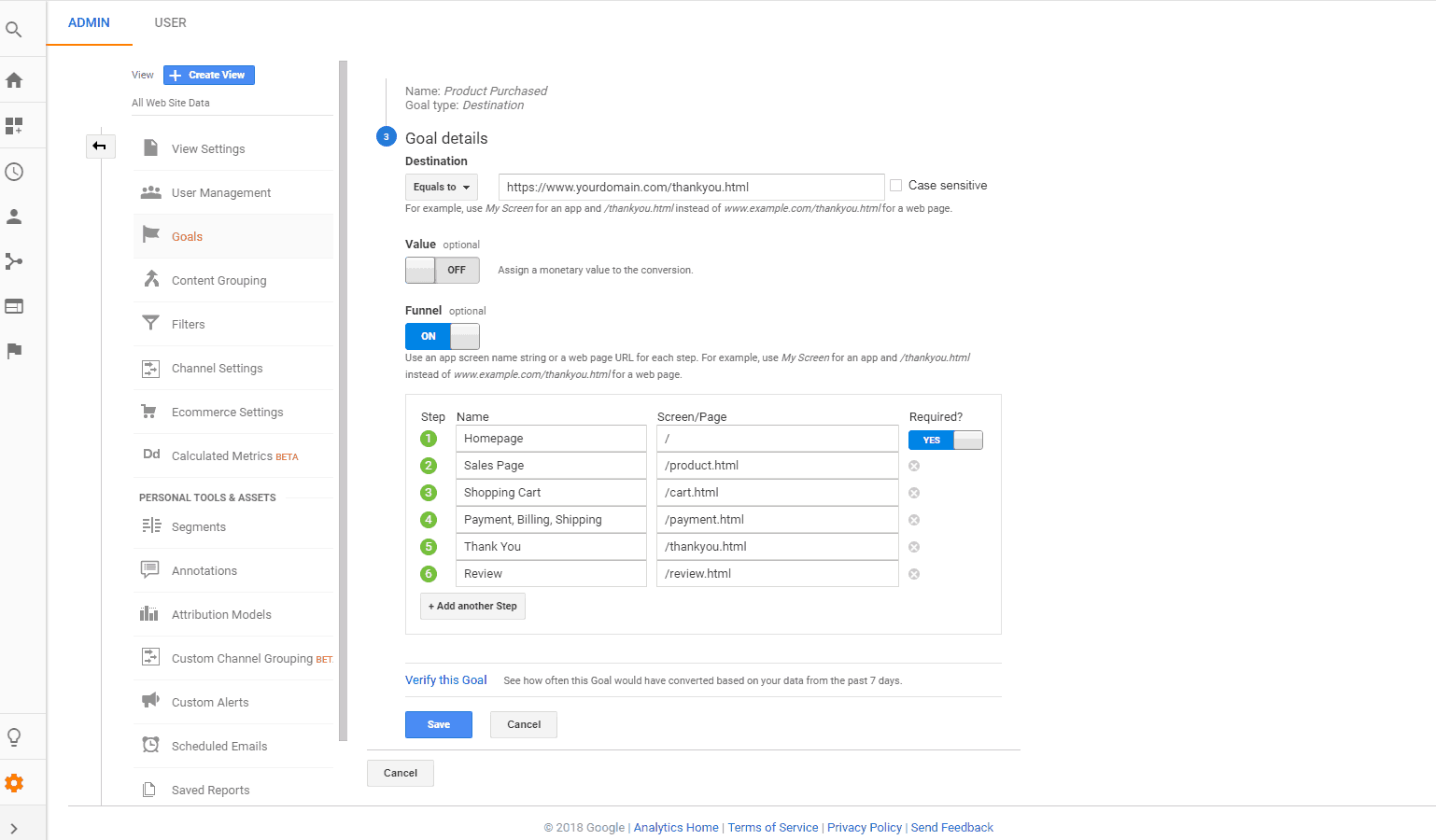This screenshot has width=1436, height=840.
Task: Switch to the USER tab
Action: pyautogui.click(x=170, y=22)
